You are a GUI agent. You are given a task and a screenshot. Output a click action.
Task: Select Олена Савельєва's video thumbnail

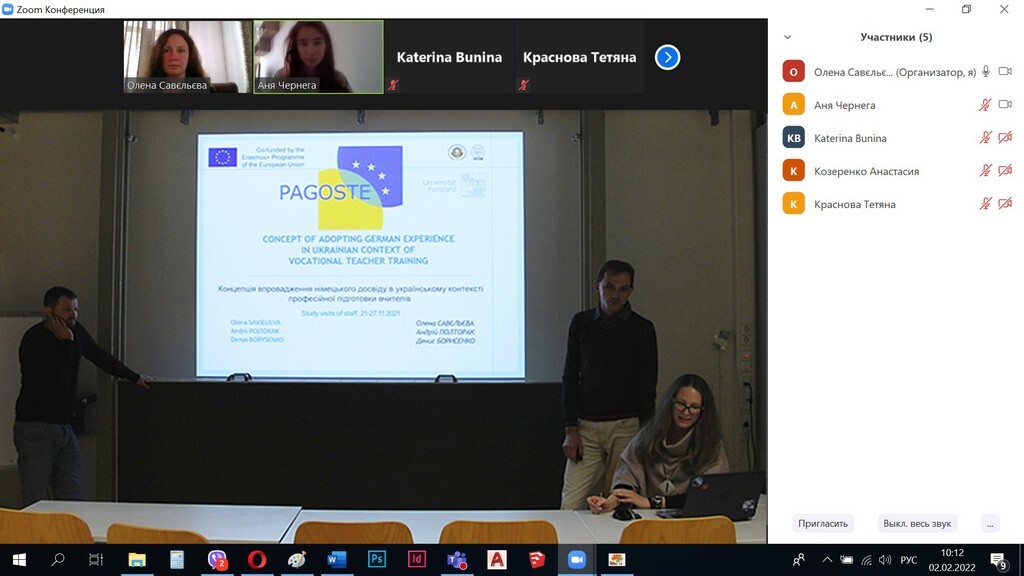click(187, 57)
